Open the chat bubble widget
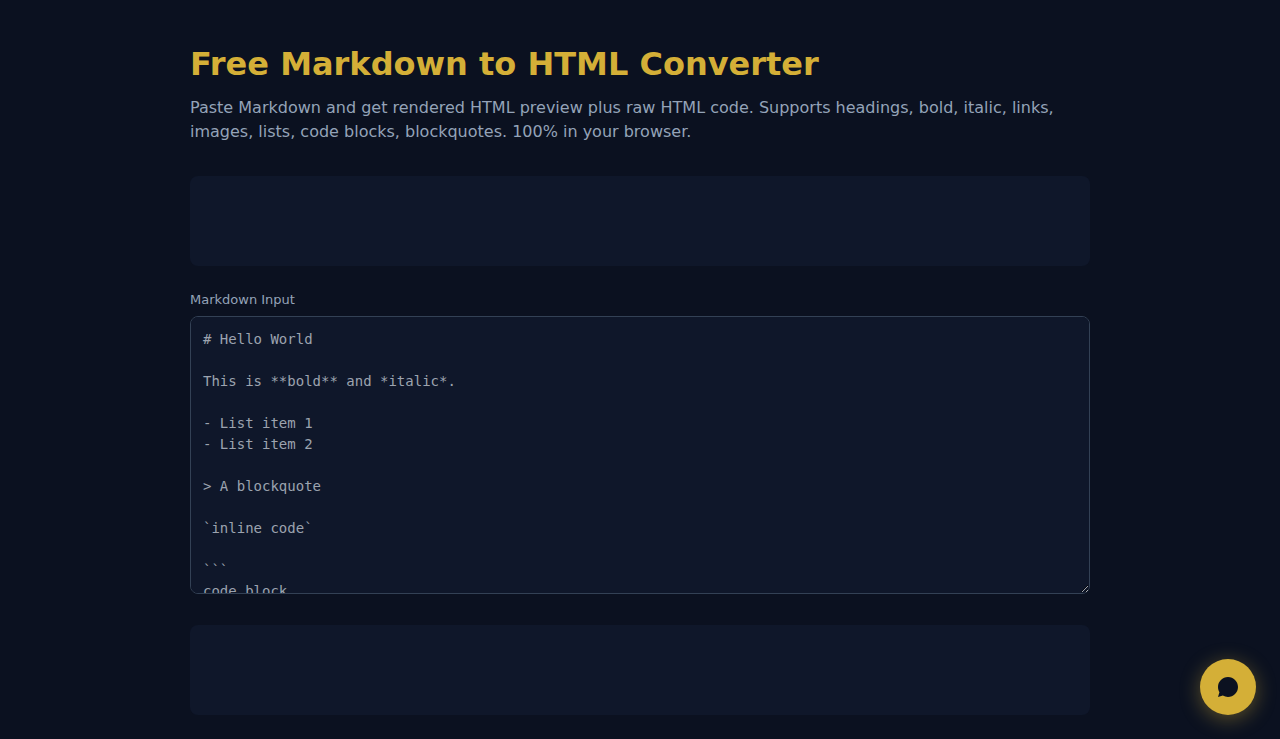The image size is (1280, 739). coord(1228,687)
